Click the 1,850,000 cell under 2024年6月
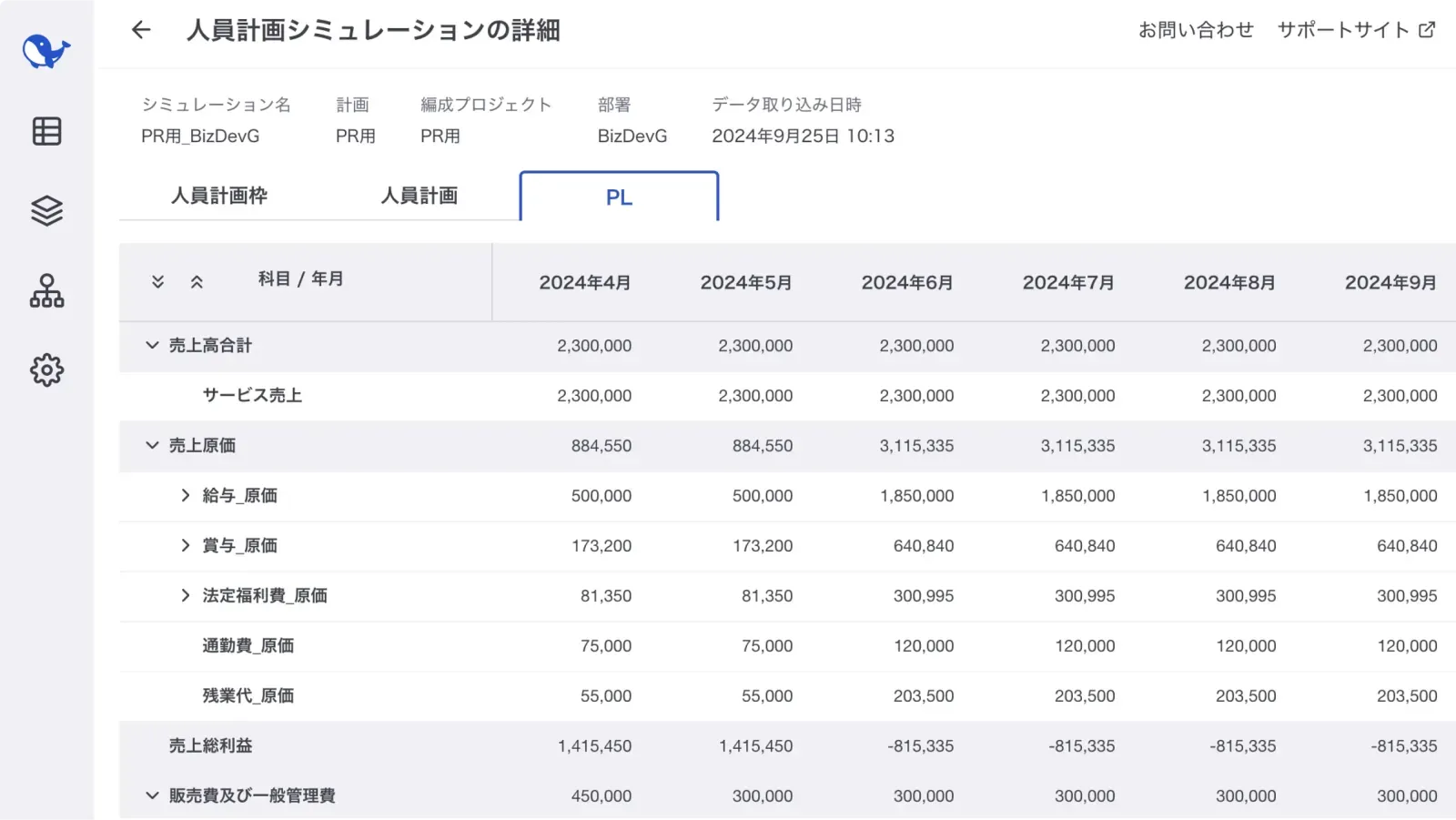This screenshot has height=820, width=1456. [x=916, y=496]
